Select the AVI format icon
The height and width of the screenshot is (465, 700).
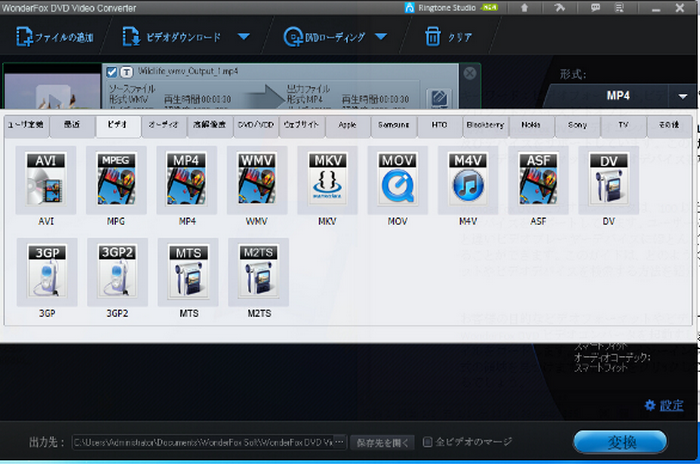point(46,180)
